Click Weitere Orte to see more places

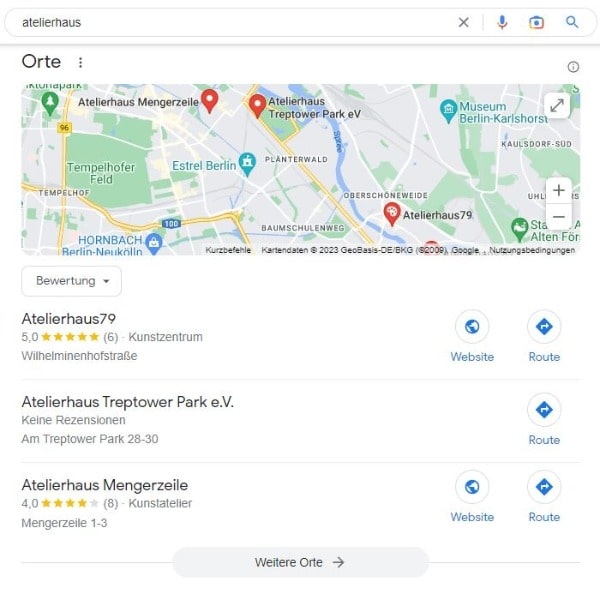point(300,562)
